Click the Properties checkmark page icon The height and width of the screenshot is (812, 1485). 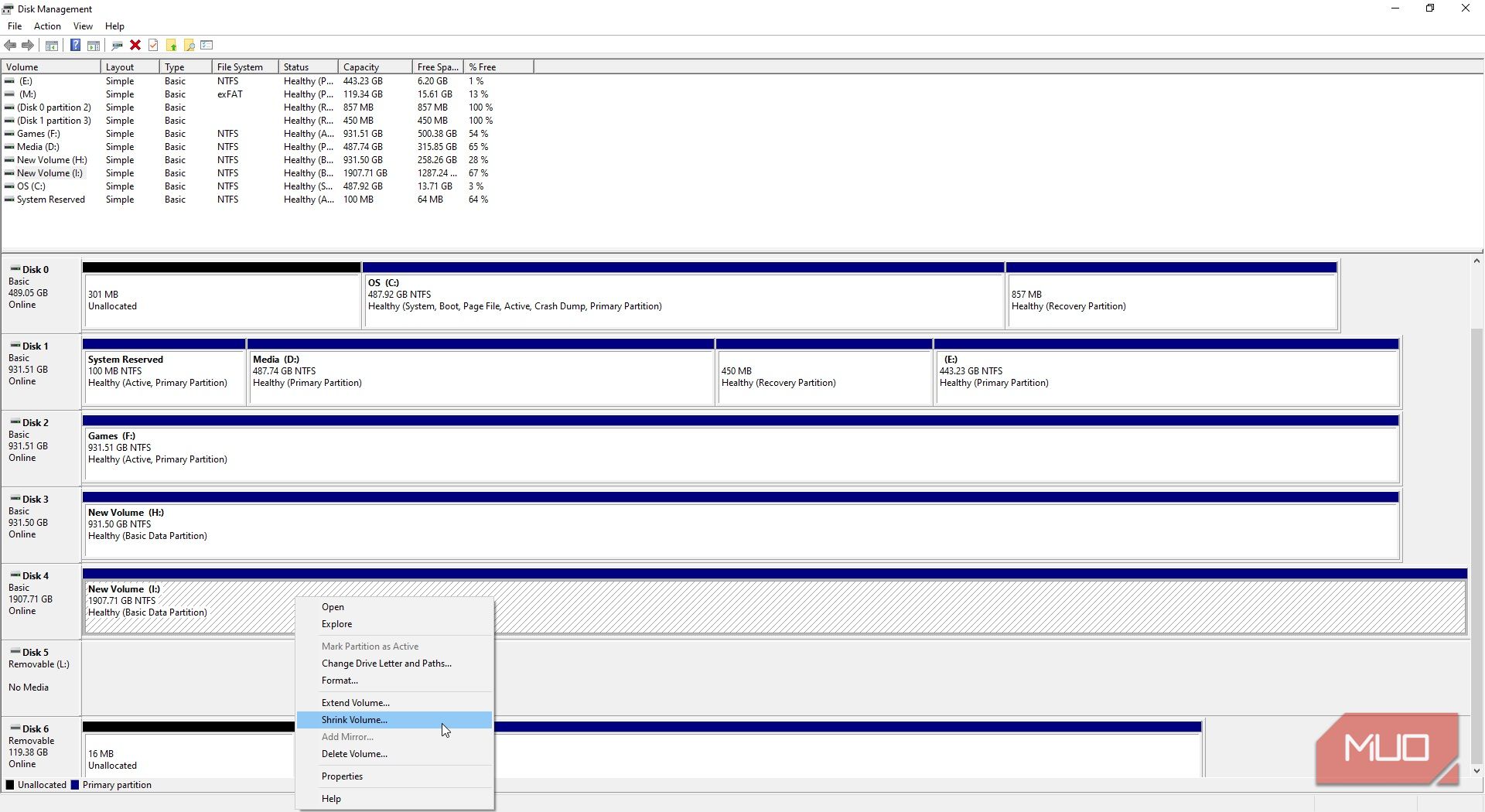[153, 46]
